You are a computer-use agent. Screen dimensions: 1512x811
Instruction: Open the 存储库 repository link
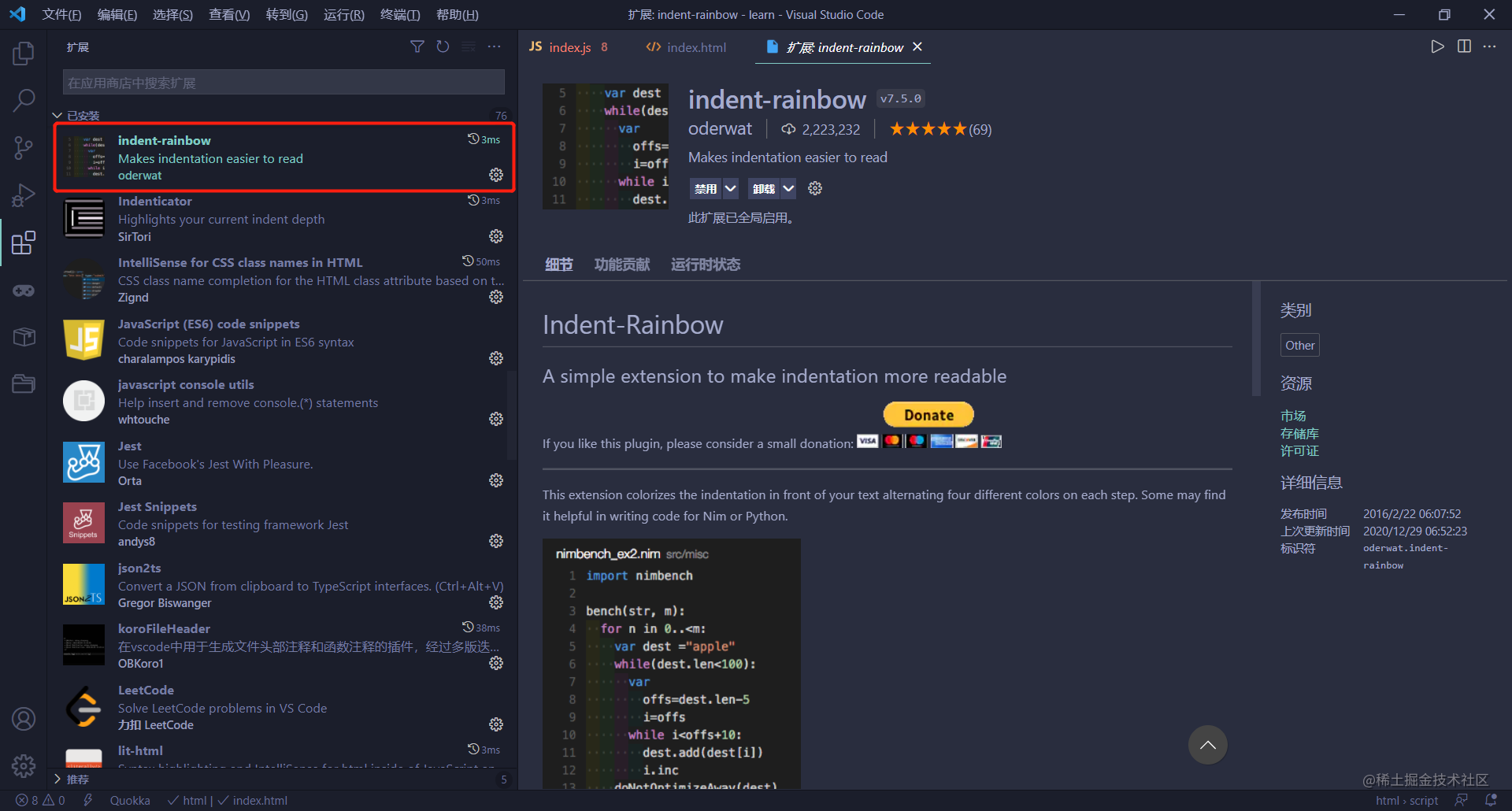(x=1299, y=433)
